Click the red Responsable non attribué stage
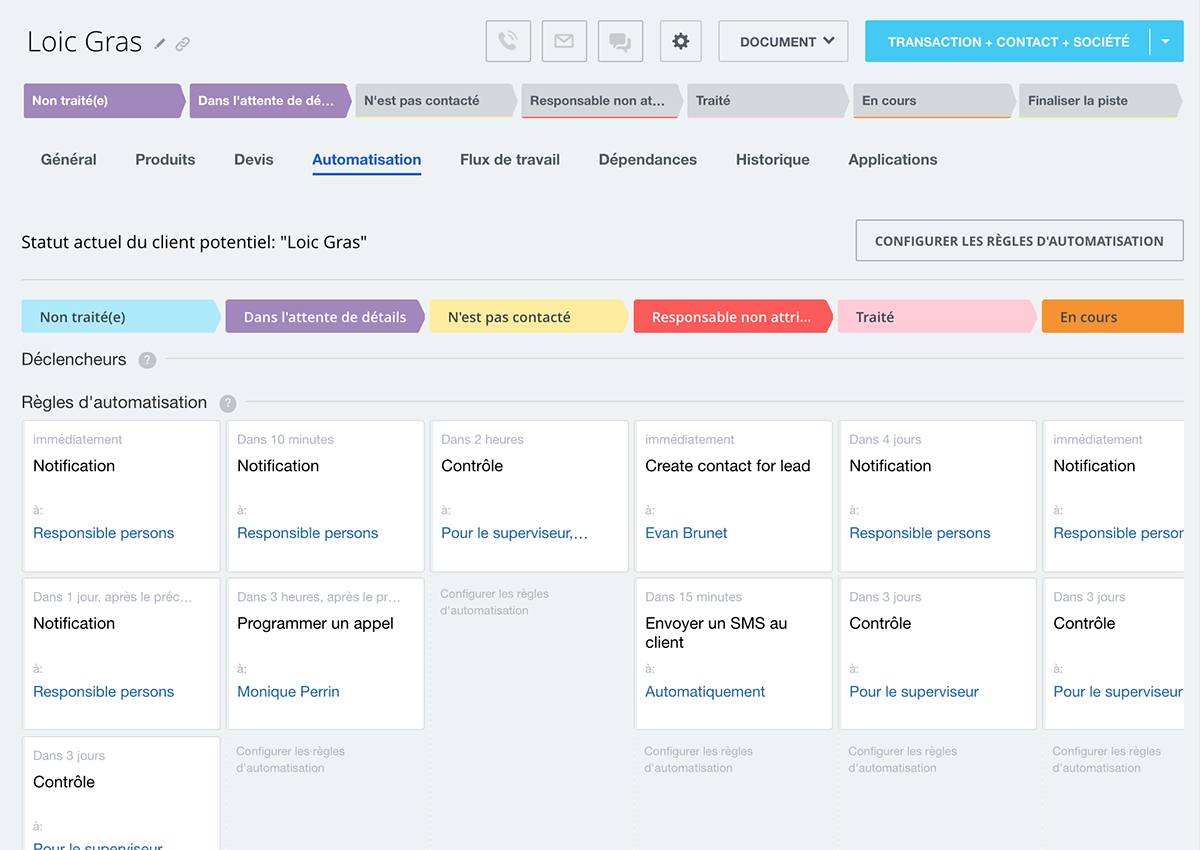Image resolution: width=1200 pixels, height=850 pixels. (731, 317)
